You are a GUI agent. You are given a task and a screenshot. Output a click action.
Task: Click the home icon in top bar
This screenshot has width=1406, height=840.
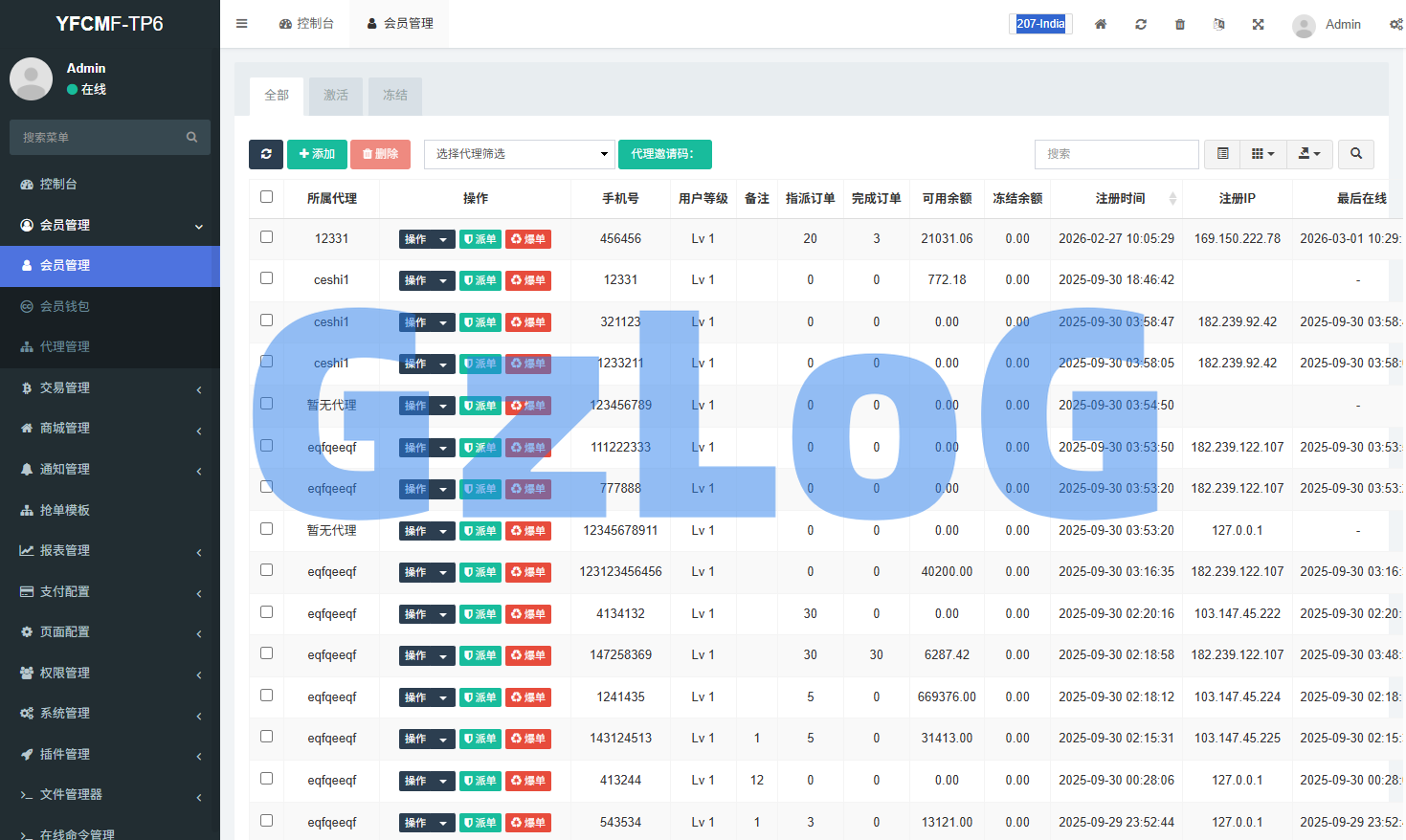[x=1101, y=24]
